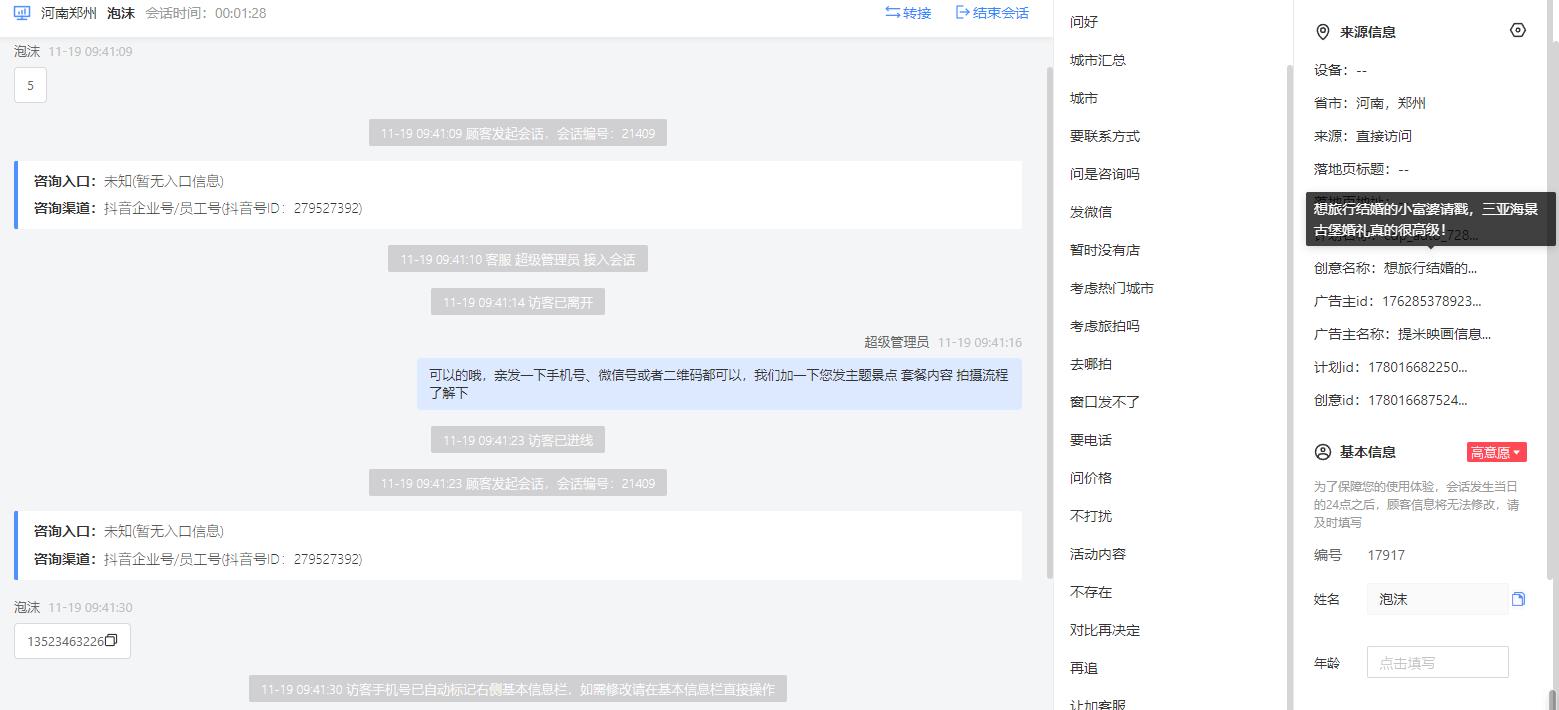
Task: Click the 设备 row in 来源信息
Action: pos(1340,70)
